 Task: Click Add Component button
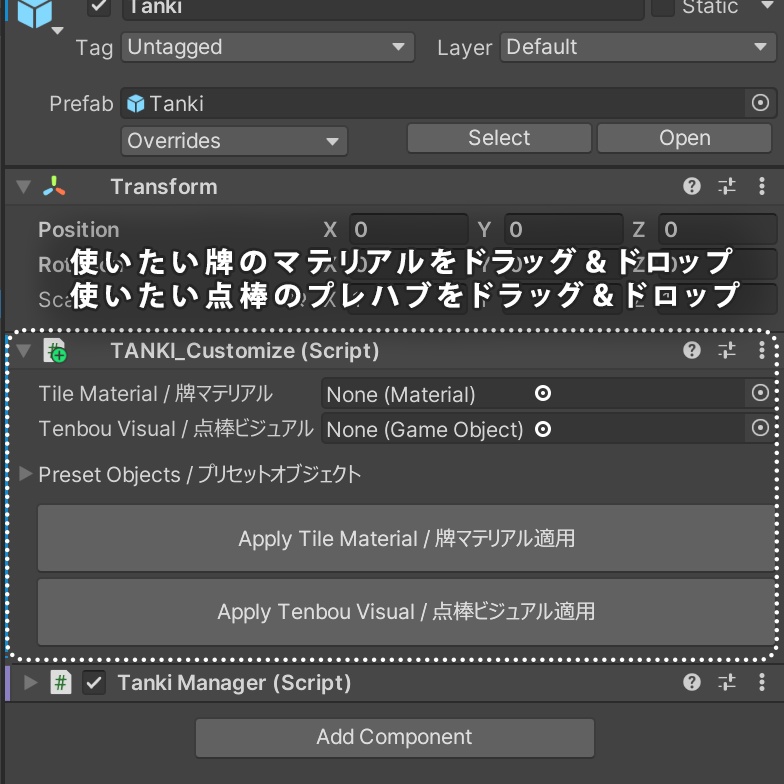coord(394,738)
